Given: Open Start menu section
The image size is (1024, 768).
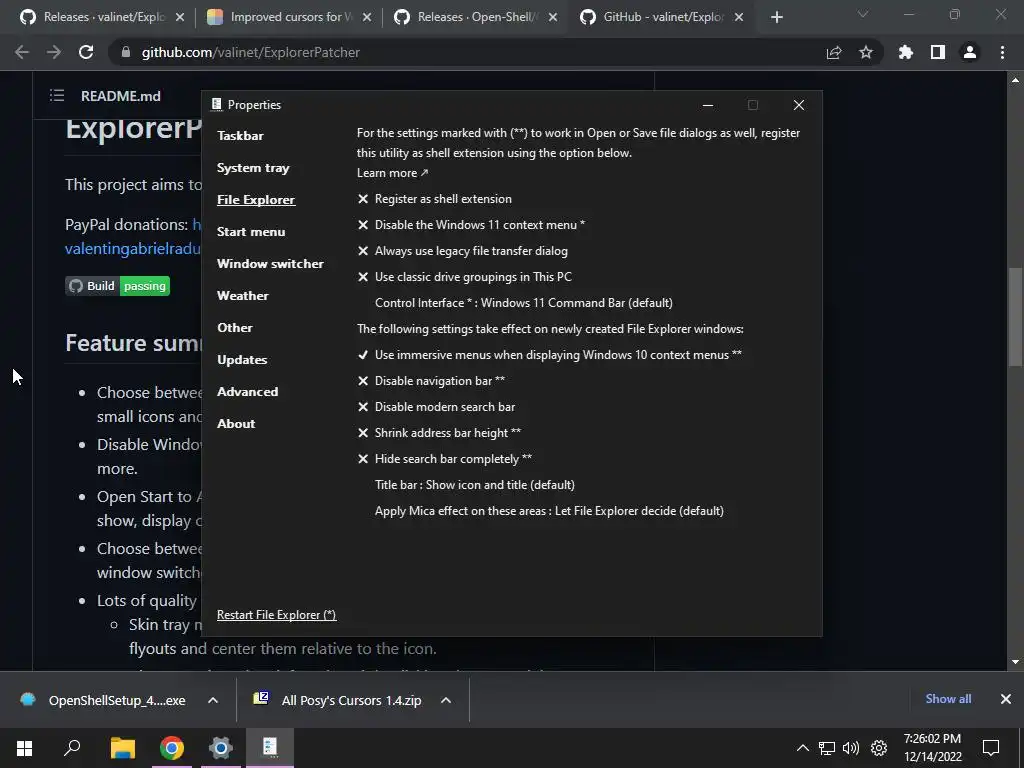Looking at the screenshot, I should click(251, 232).
